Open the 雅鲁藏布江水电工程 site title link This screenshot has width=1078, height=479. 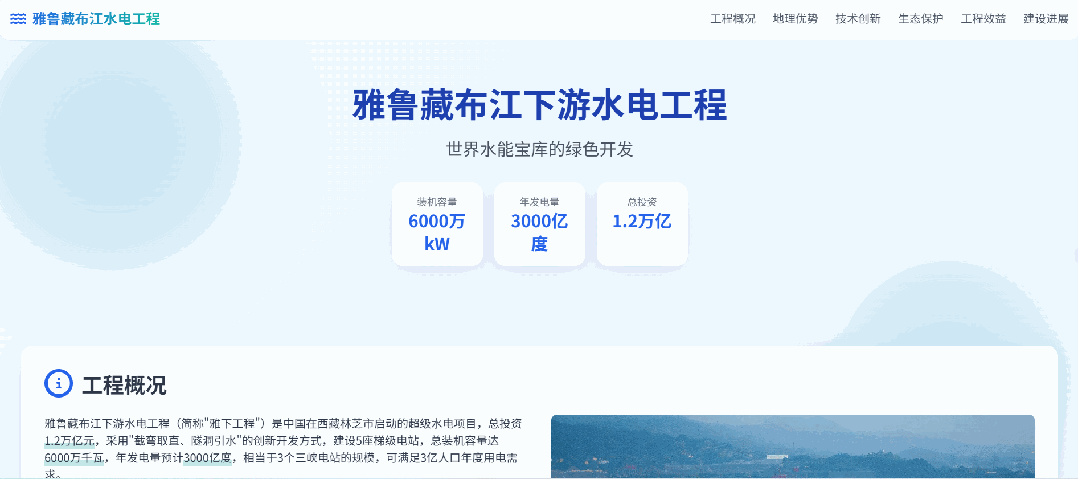[x=96, y=19]
